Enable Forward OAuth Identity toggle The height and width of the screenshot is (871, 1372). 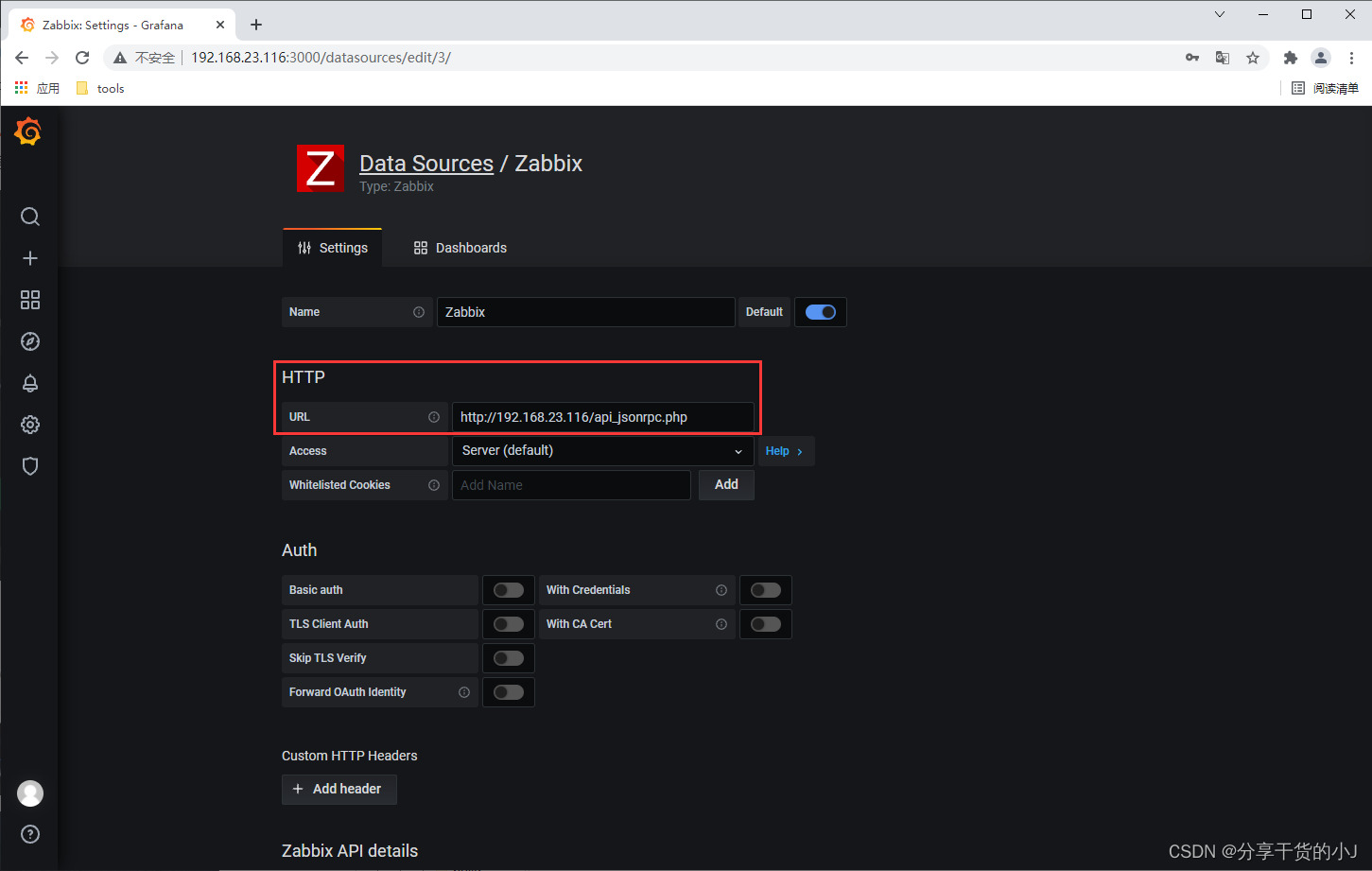click(x=509, y=692)
